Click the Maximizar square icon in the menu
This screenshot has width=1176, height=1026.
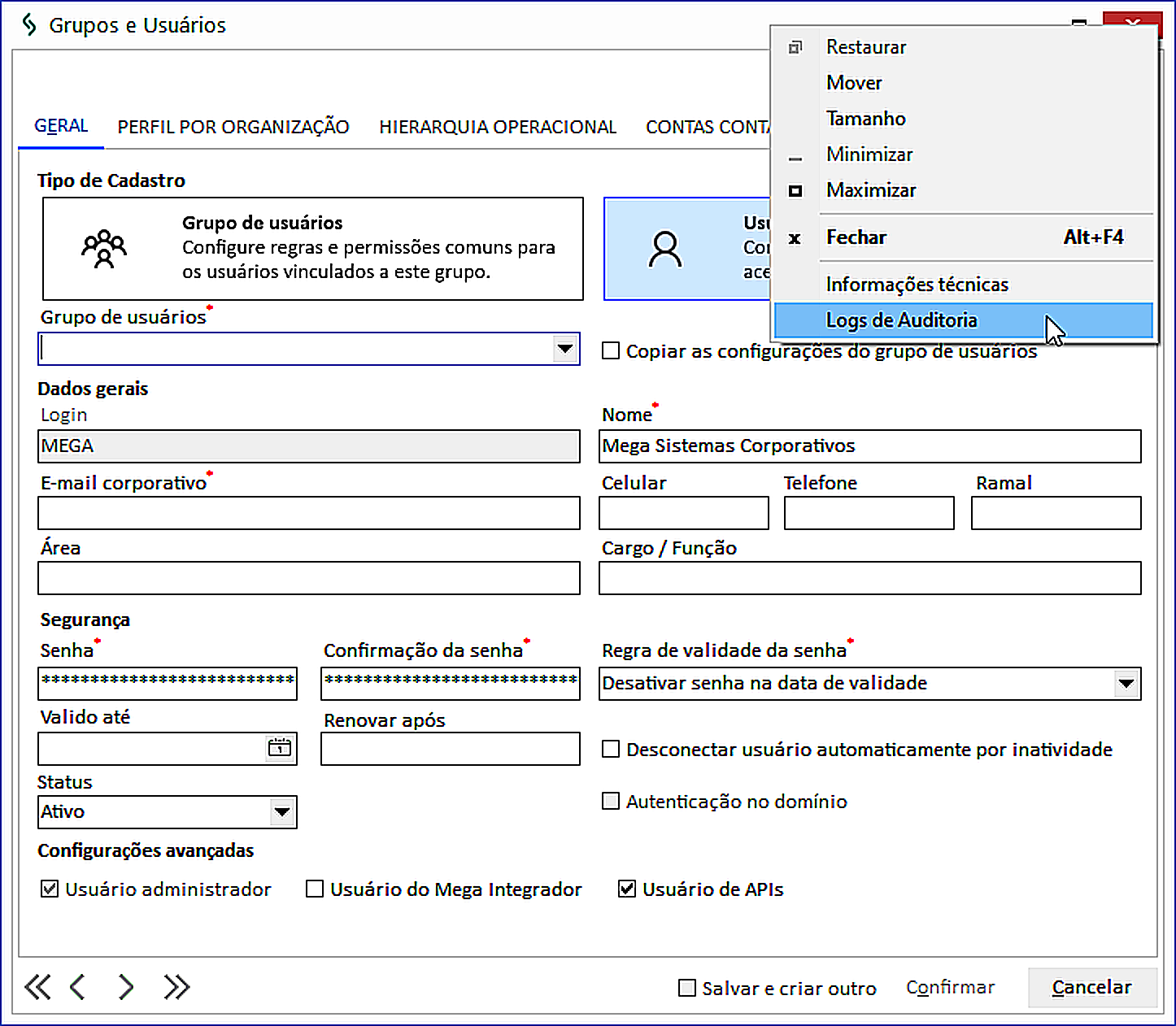[x=795, y=191]
